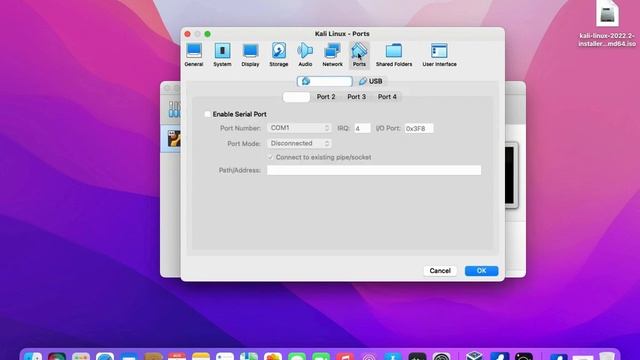Screen dimensions: 640x360
Task: Open the Display settings section
Action: click(250, 55)
